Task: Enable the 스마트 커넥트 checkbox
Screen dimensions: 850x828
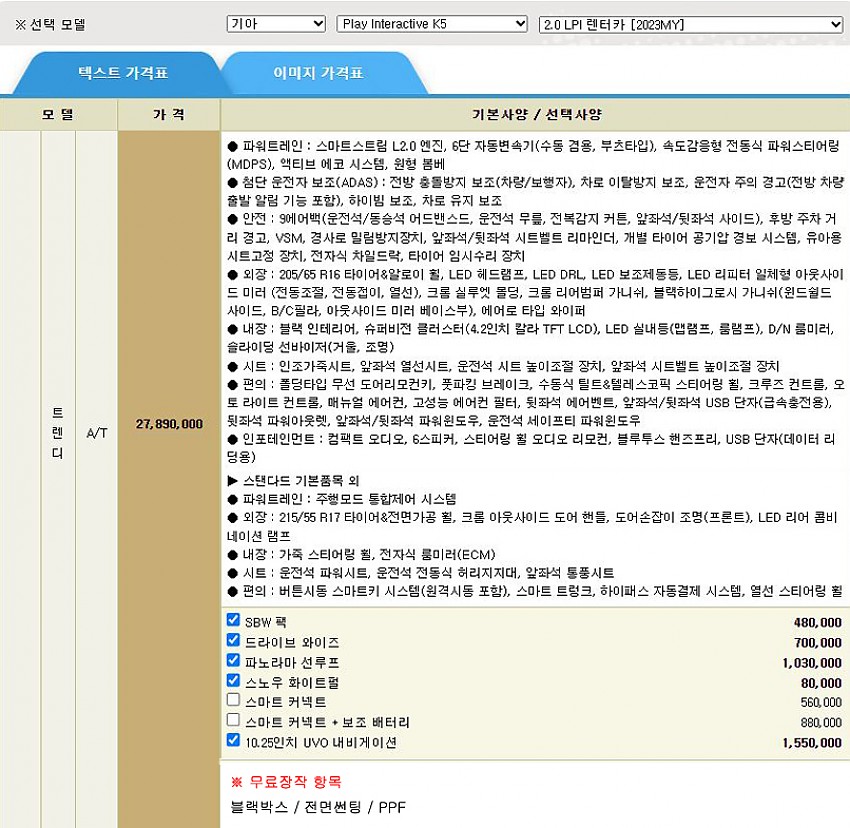Action: tap(233, 701)
